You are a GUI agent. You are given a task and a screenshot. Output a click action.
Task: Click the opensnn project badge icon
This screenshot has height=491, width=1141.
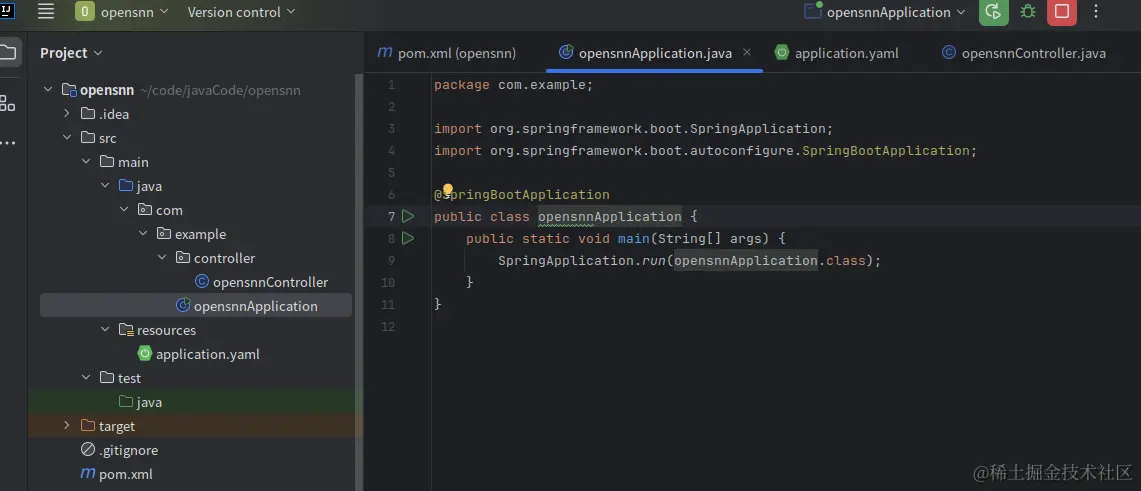(85, 12)
